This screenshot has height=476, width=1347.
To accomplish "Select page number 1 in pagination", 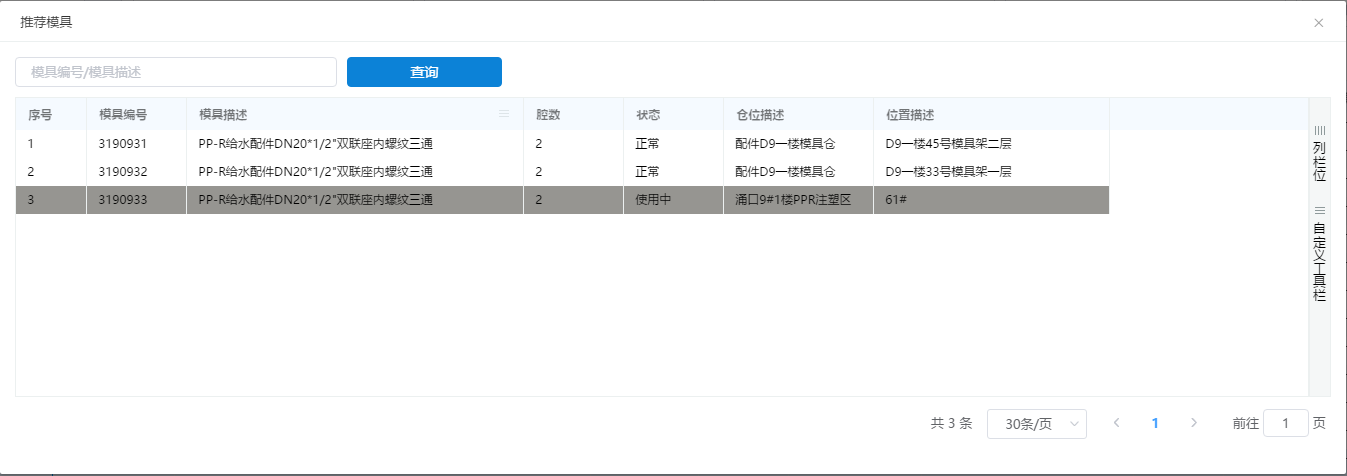I will click(1155, 423).
